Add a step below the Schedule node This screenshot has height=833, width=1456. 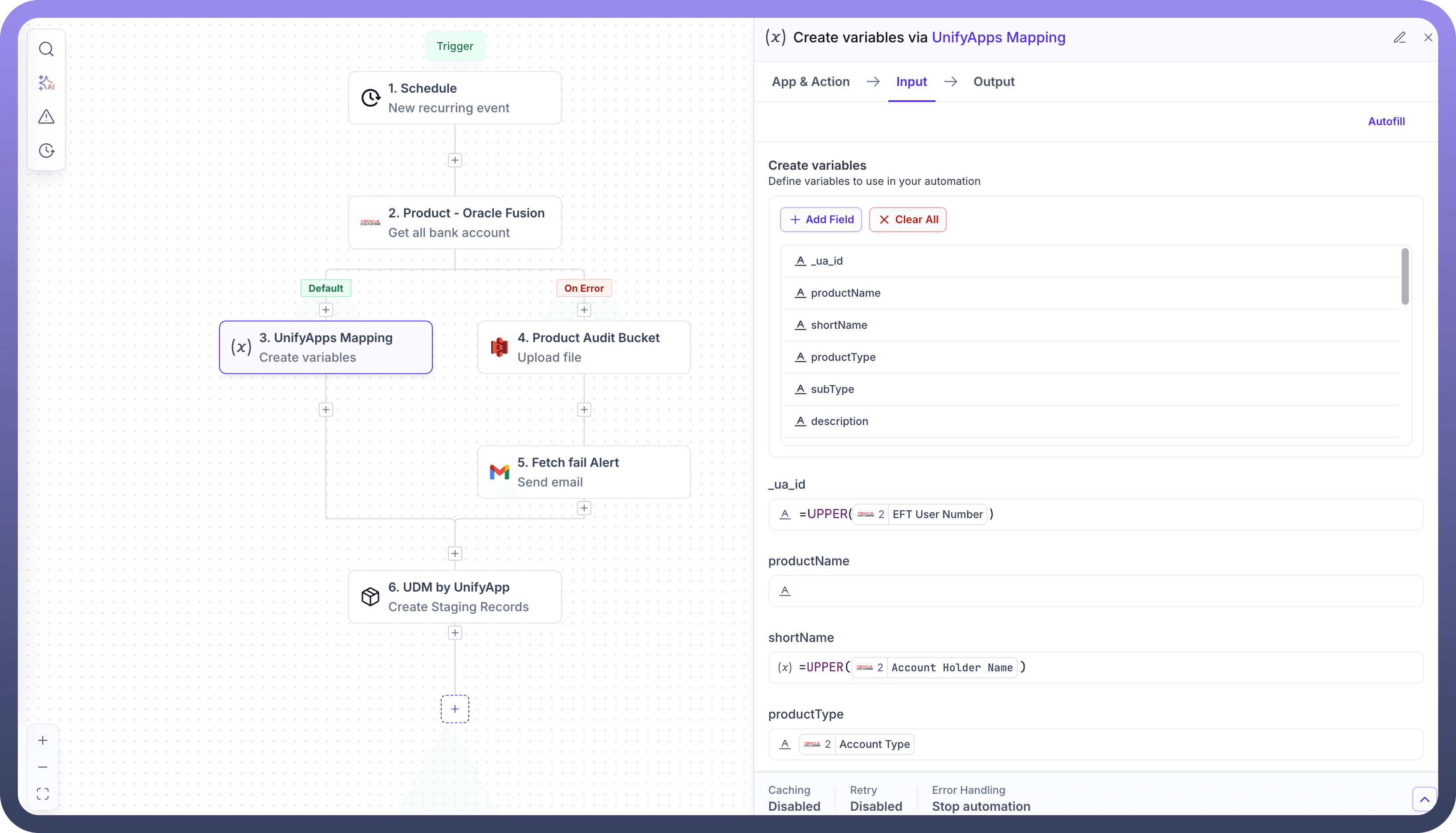coord(455,160)
